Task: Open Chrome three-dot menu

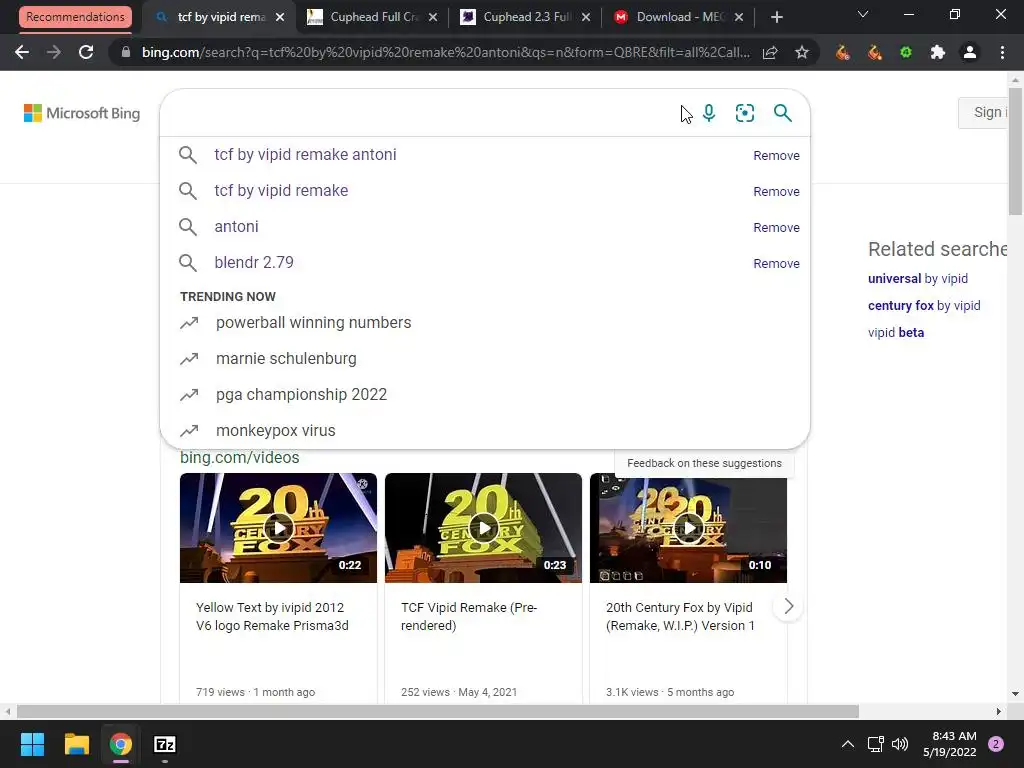Action: [x=1002, y=52]
